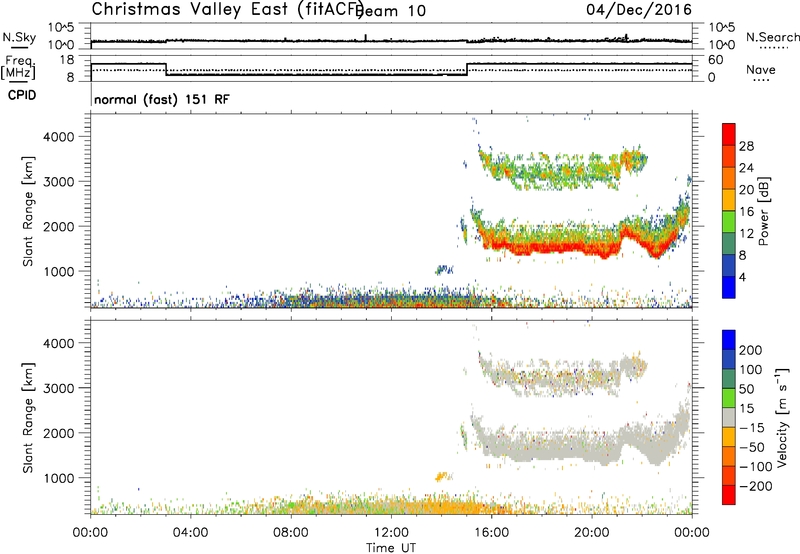Click the '60' Nave axis tick label
The image size is (800, 554).
pos(716,60)
